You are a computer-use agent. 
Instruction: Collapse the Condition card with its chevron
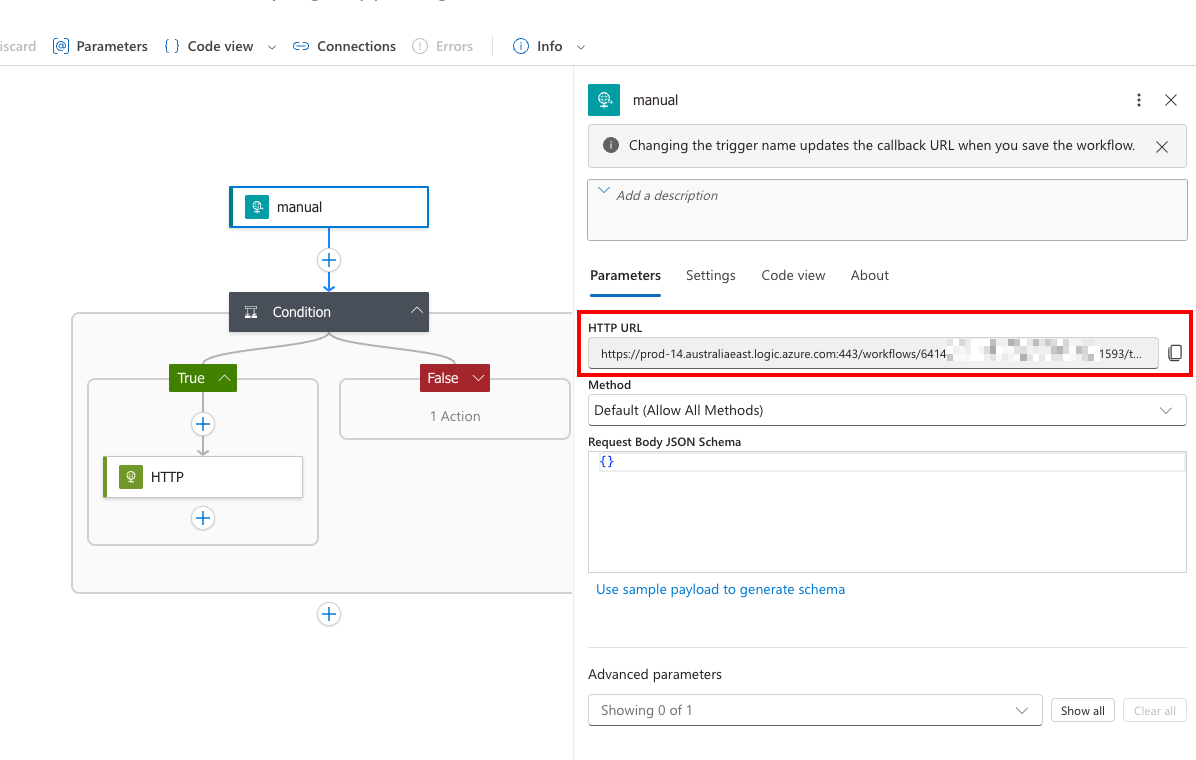coord(417,311)
